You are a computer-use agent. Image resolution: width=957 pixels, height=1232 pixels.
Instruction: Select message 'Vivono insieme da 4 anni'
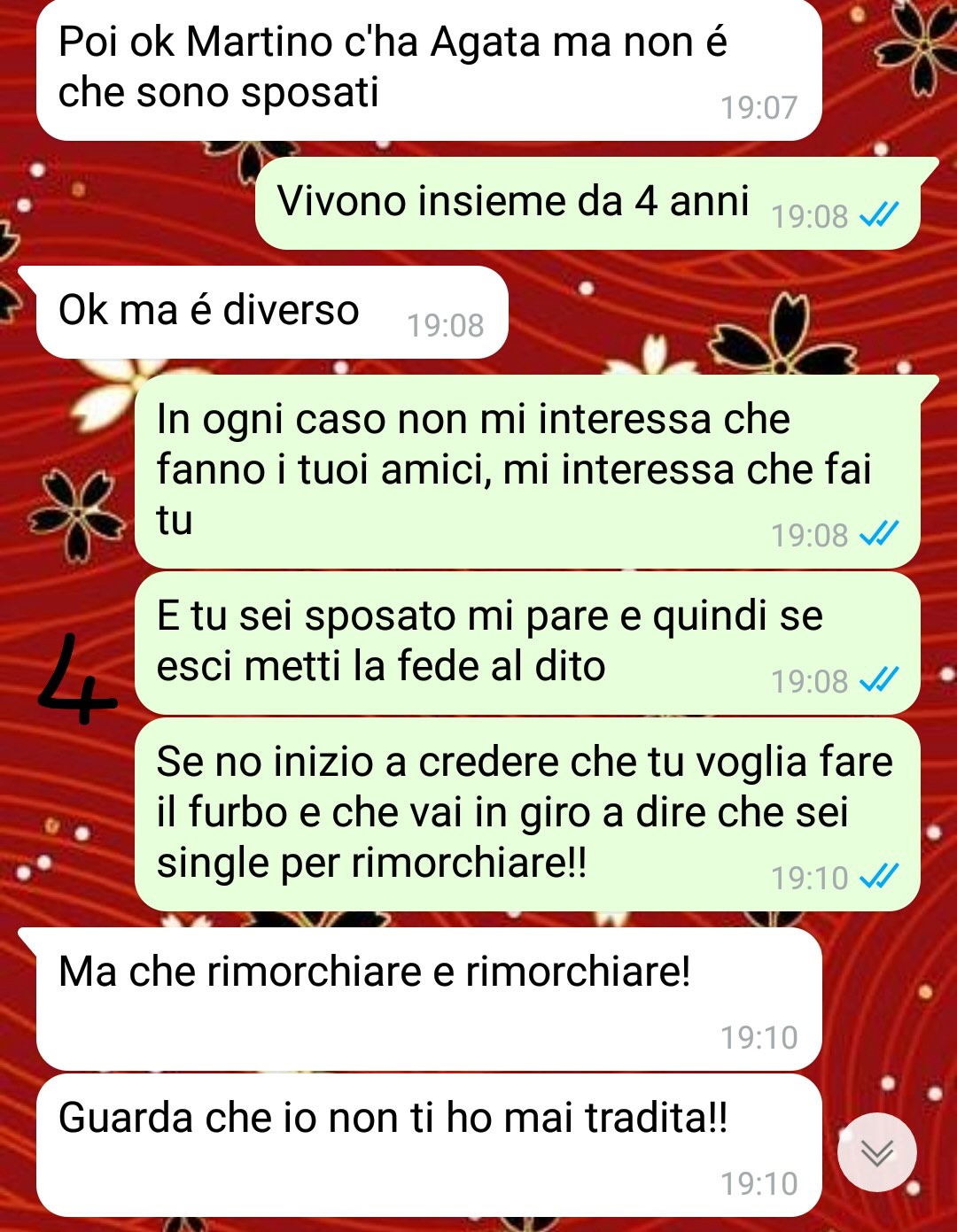[x=588, y=203]
